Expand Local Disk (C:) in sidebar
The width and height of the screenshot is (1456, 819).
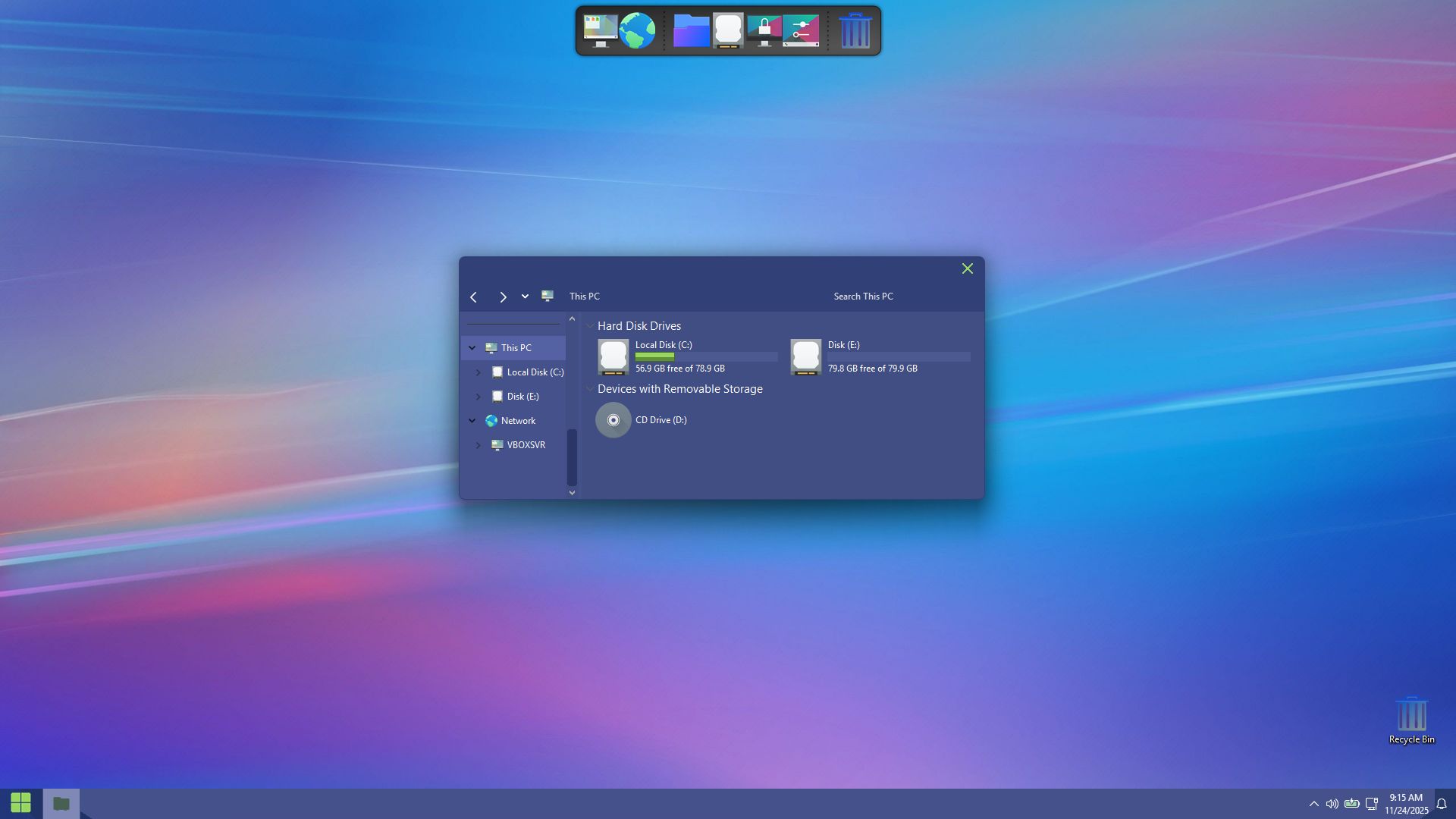478,372
